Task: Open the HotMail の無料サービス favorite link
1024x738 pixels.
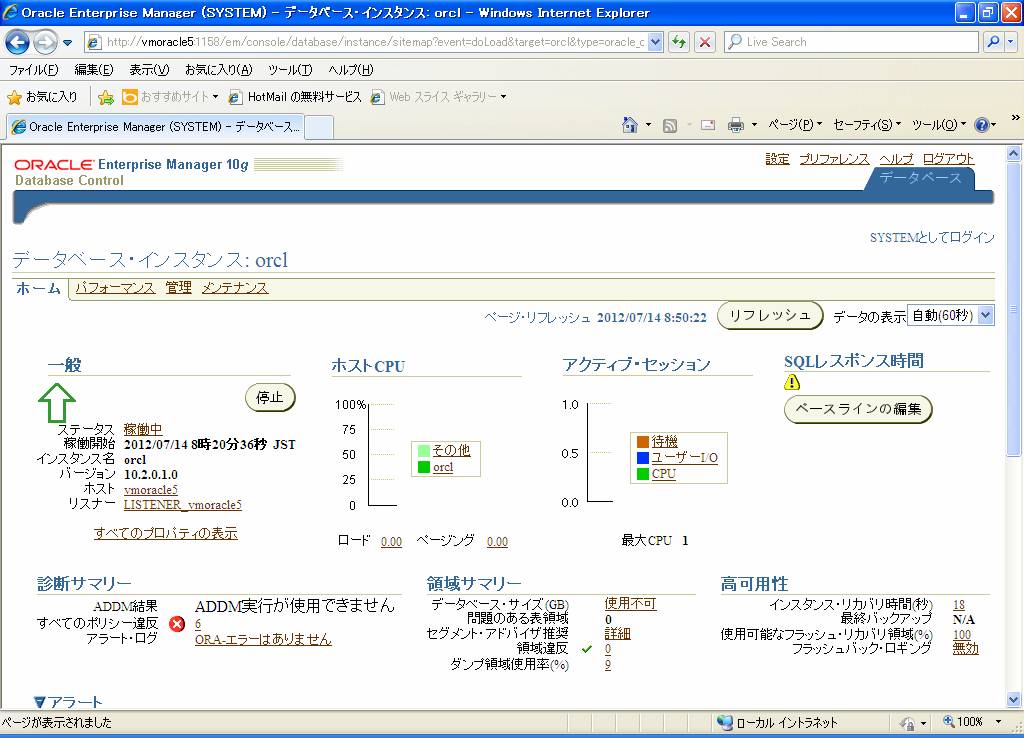Action: [295, 97]
